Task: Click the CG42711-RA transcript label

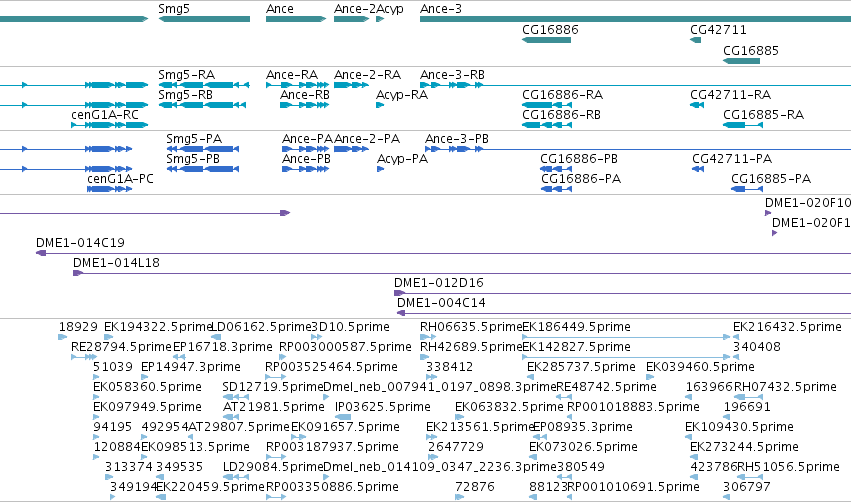Action: click(731, 94)
